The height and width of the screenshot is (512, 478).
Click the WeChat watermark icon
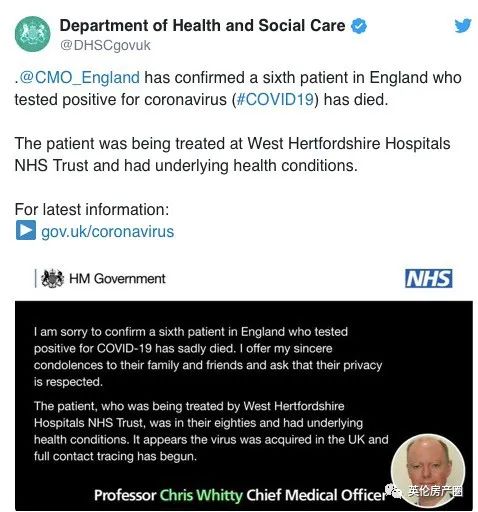pos(394,491)
